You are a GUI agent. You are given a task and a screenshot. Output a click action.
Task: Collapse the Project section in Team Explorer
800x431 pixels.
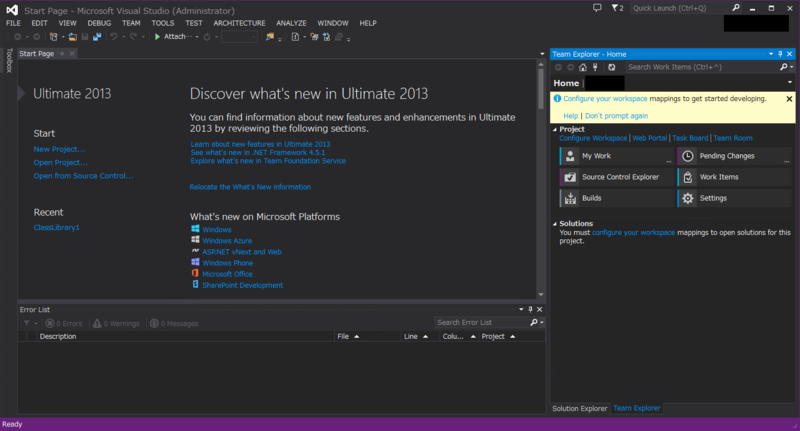(555, 130)
